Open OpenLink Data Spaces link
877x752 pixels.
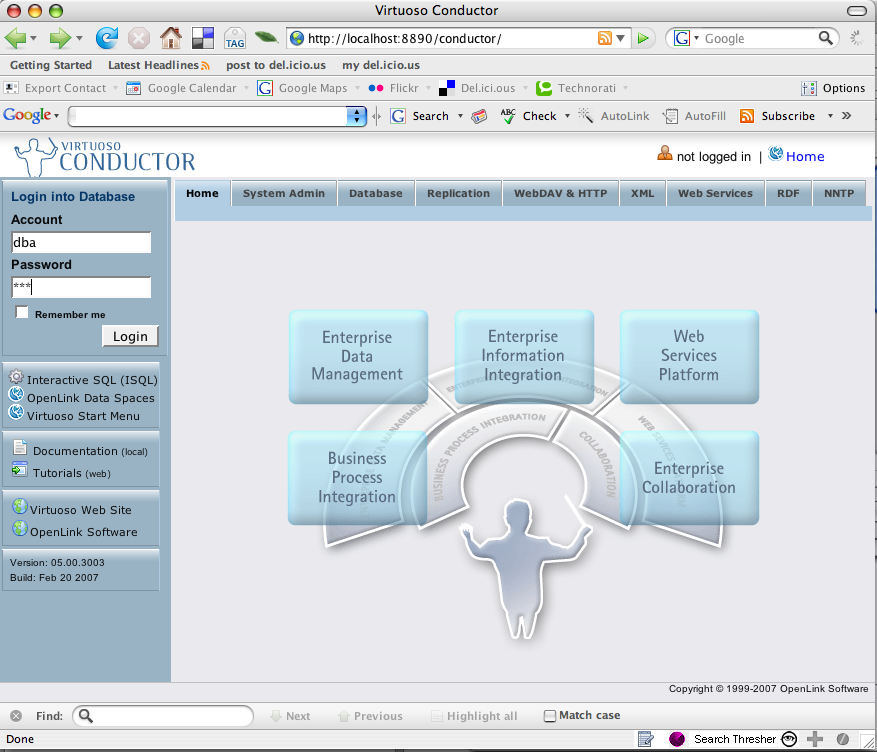(91, 398)
